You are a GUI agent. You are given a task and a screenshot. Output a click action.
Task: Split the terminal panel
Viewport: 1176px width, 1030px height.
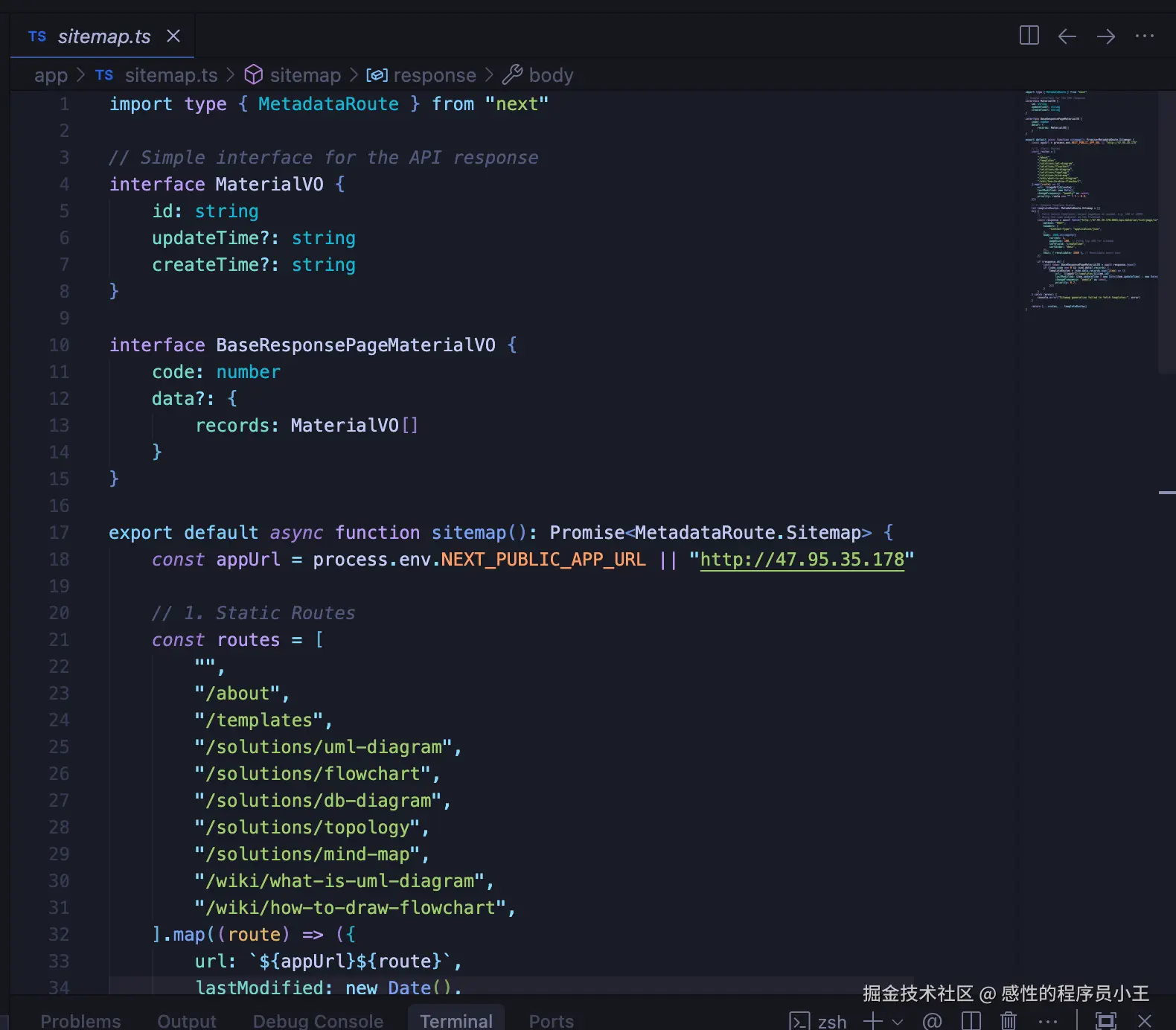point(971,1021)
